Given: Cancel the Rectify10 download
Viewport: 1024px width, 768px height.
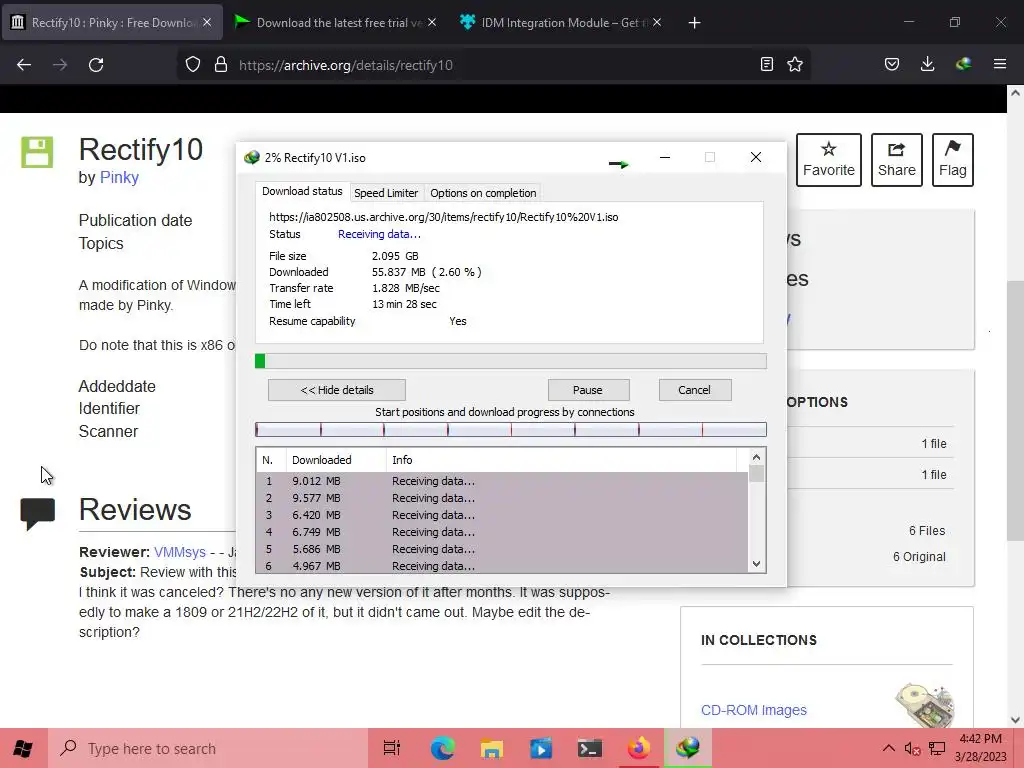Looking at the screenshot, I should (694, 390).
